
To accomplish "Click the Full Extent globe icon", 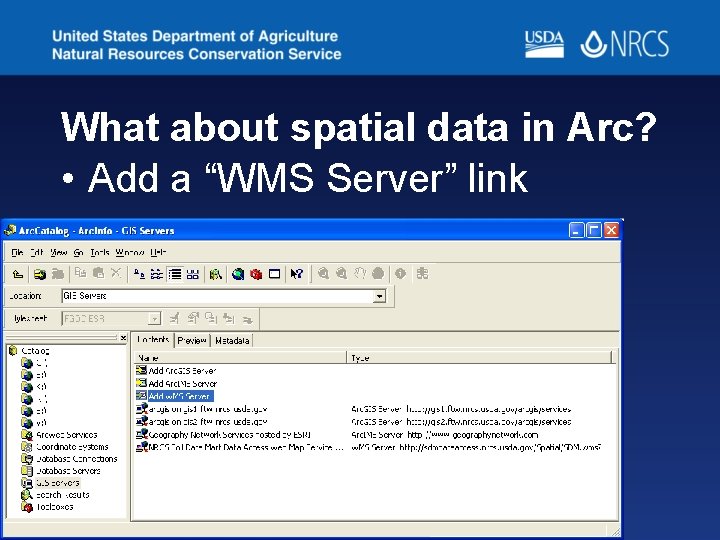I will (x=378, y=274).
